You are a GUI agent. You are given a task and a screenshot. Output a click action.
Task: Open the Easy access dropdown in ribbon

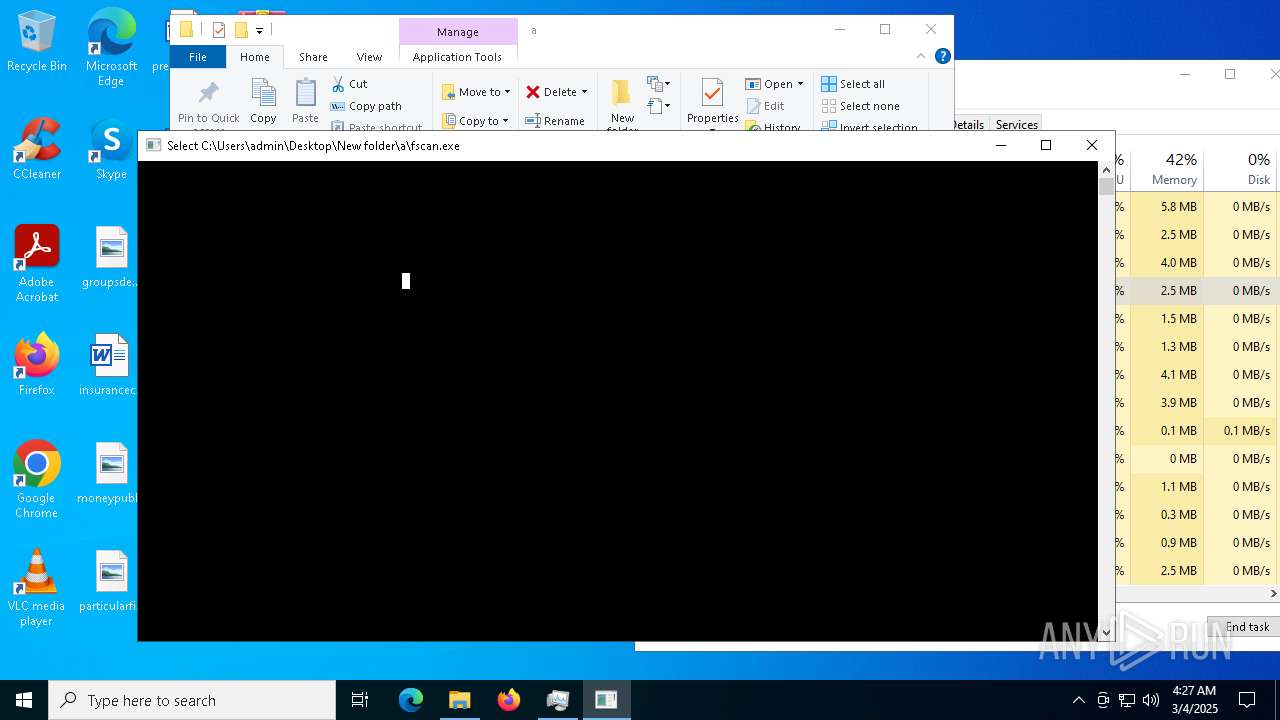click(x=658, y=105)
